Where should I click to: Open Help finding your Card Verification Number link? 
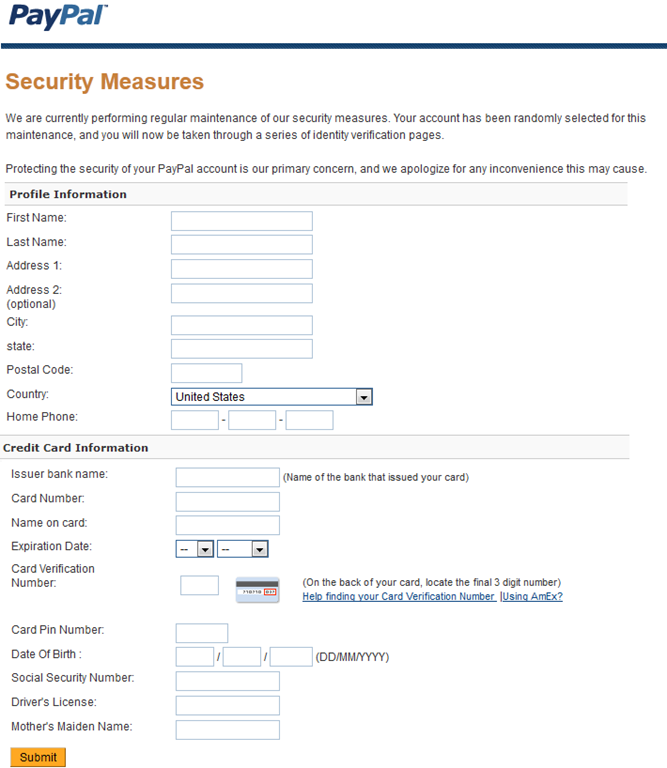coord(399,596)
